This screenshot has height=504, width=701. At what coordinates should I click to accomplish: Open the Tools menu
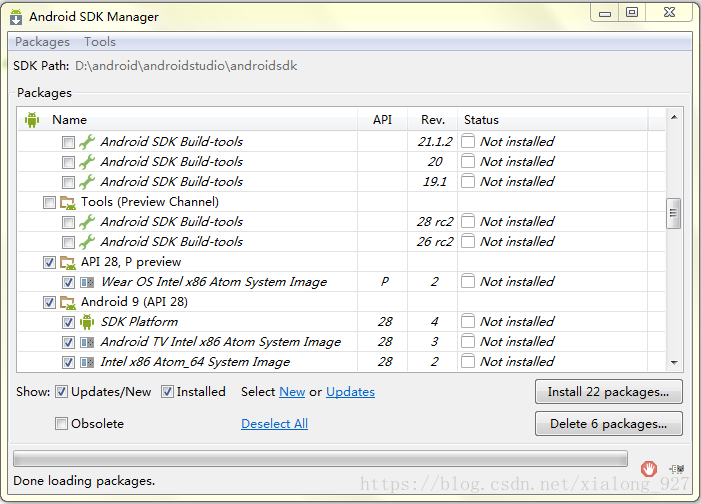pyautogui.click(x=100, y=42)
